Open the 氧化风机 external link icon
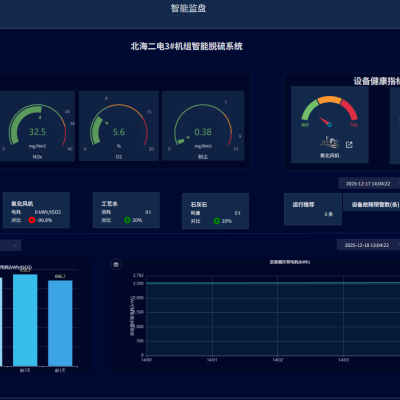Screen dimensions: 400x400 tap(349, 145)
